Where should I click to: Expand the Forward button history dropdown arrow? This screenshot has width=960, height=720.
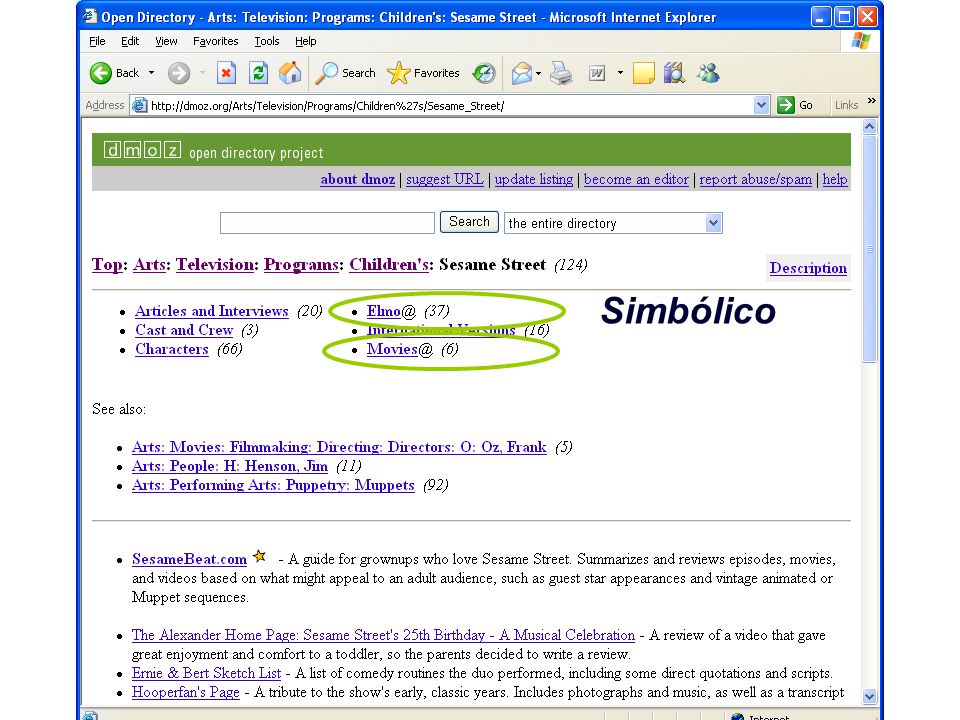[202, 73]
